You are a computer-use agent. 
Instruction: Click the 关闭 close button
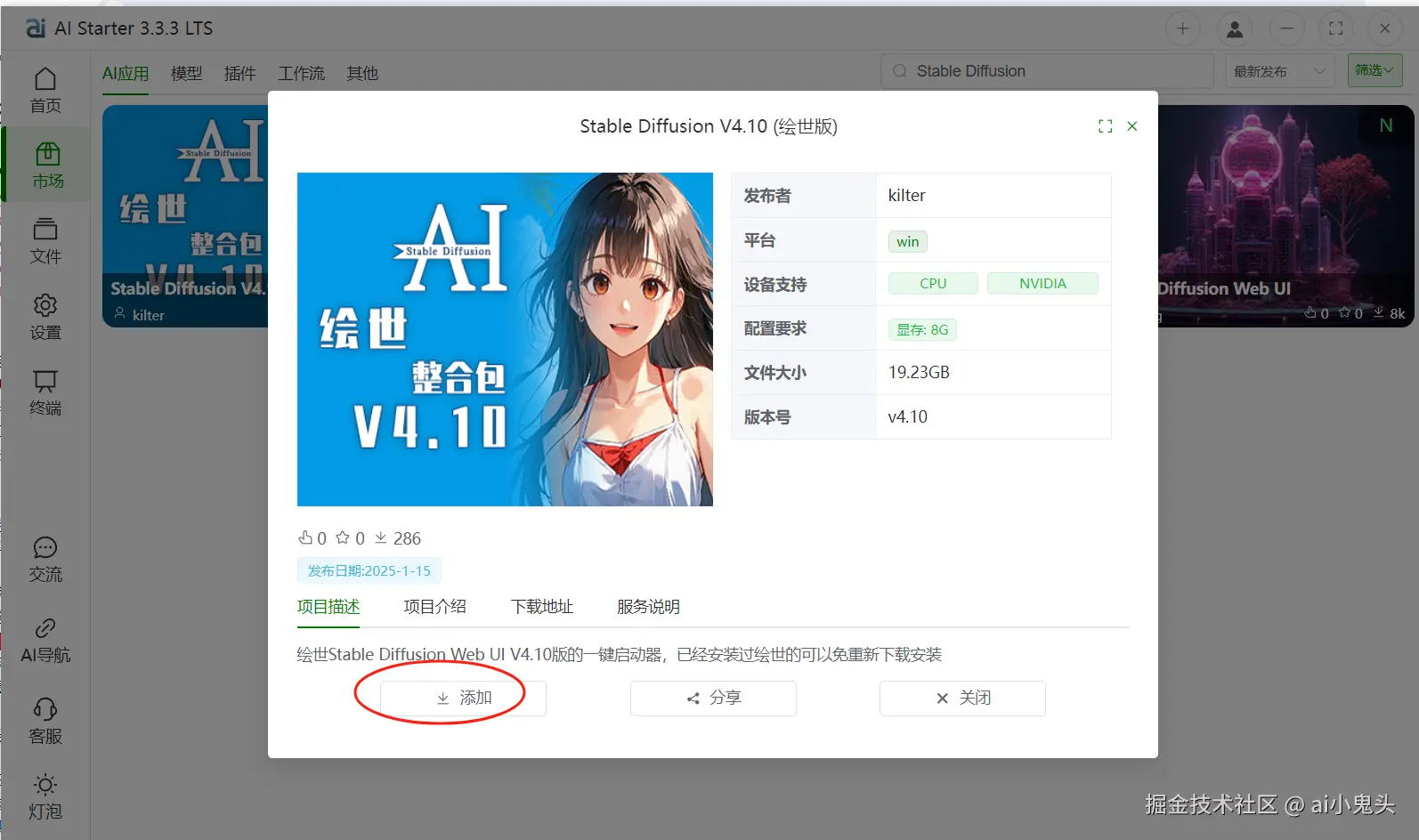tap(962, 699)
